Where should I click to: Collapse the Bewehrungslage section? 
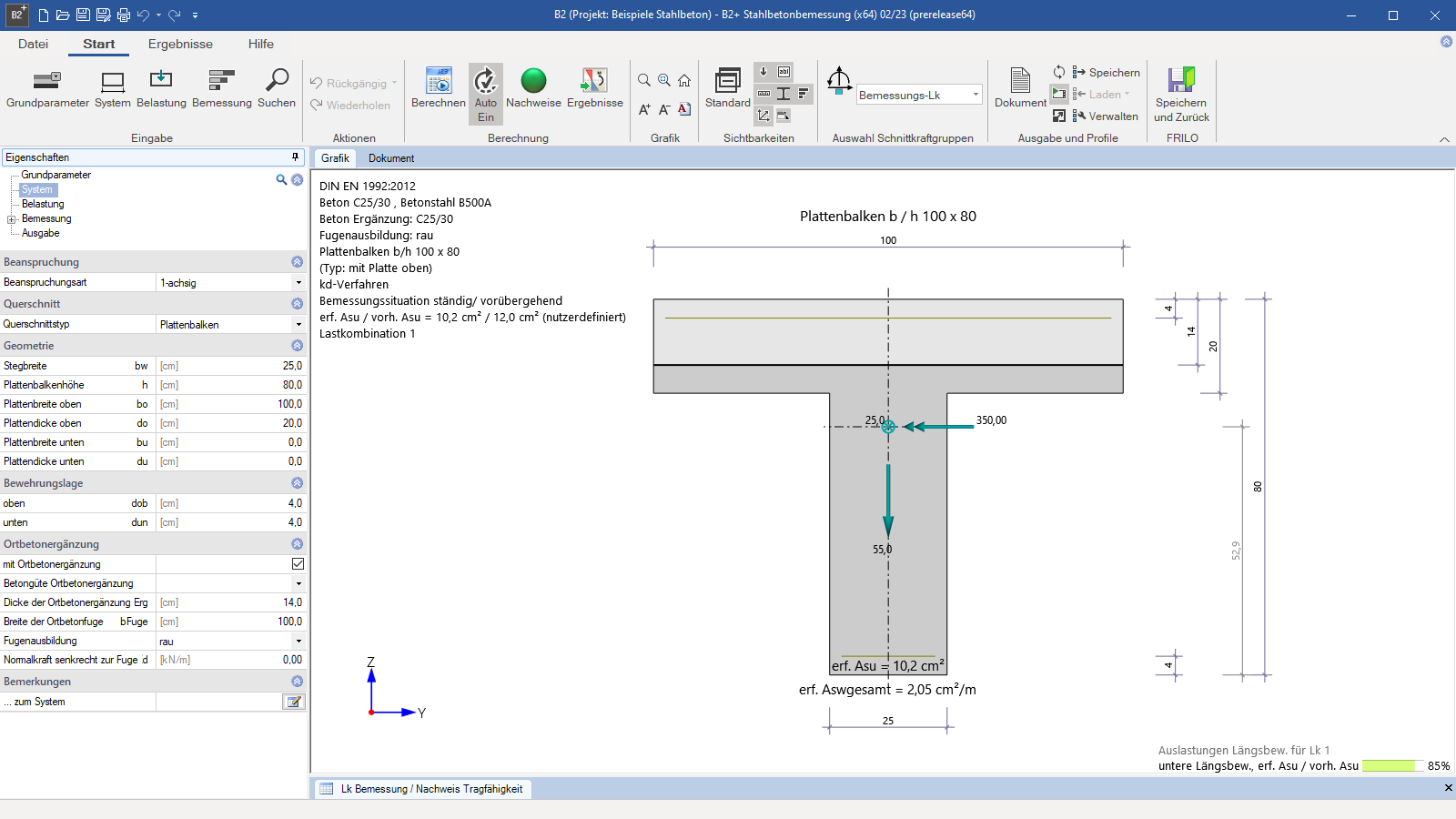tap(297, 483)
